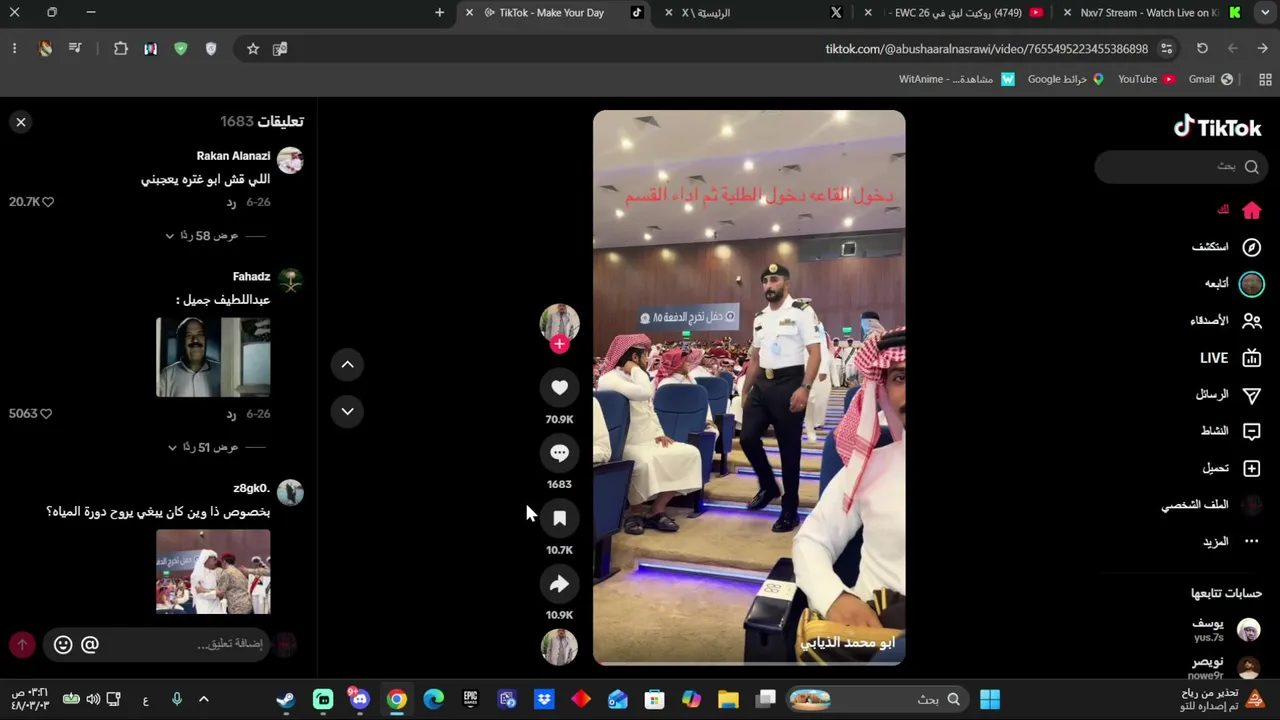Open File Explorer from the taskbar
Screen dimensions: 1280x720
pos(728,700)
